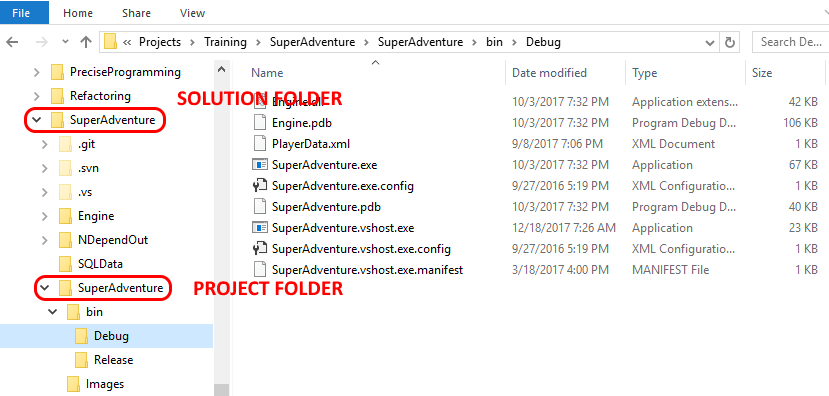The width and height of the screenshot is (829, 396).
Task: Click SuperAdventure.pdb file icon
Action: [x=260, y=207]
